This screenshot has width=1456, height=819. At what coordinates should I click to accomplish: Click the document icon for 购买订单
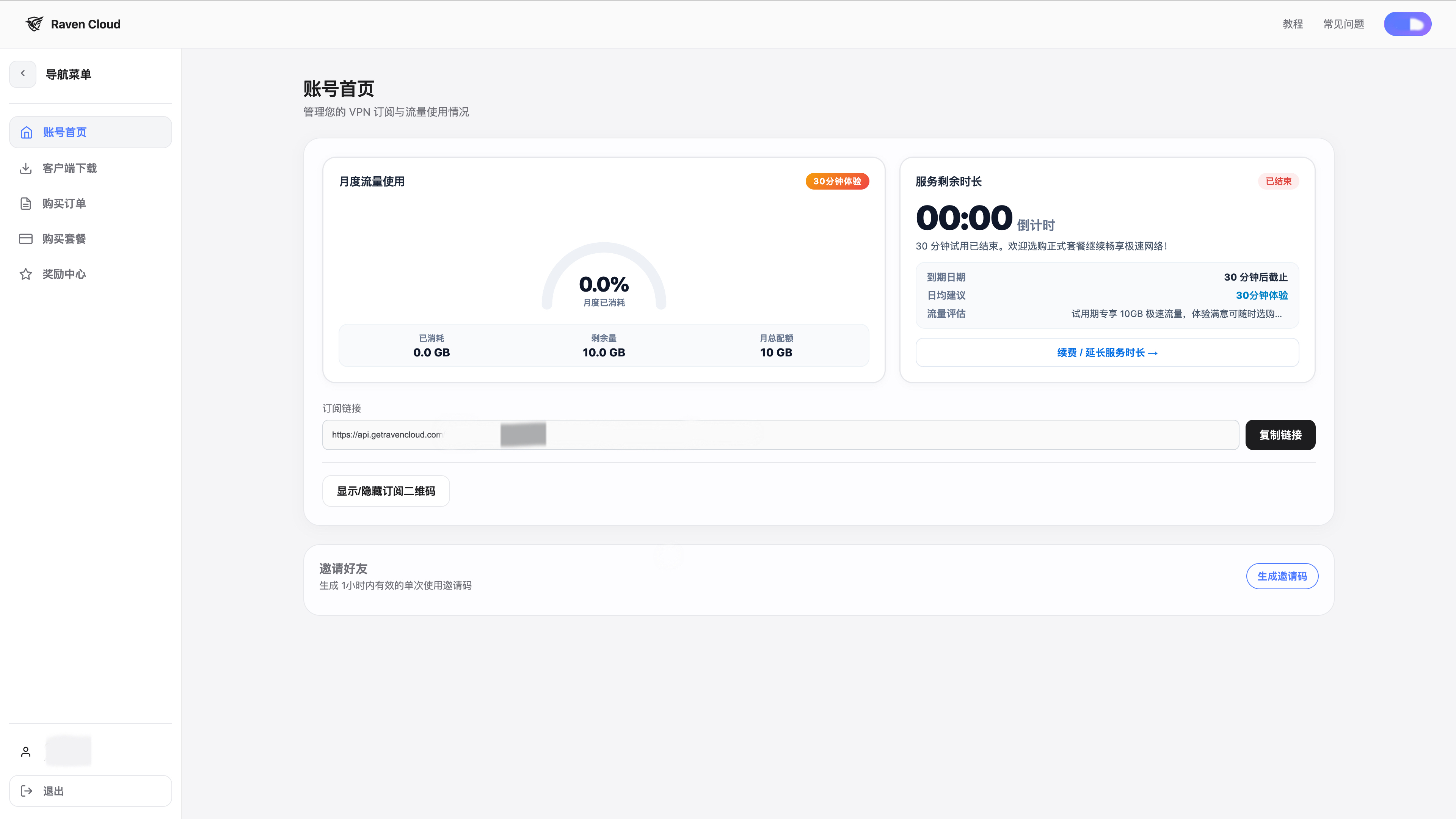[25, 204]
